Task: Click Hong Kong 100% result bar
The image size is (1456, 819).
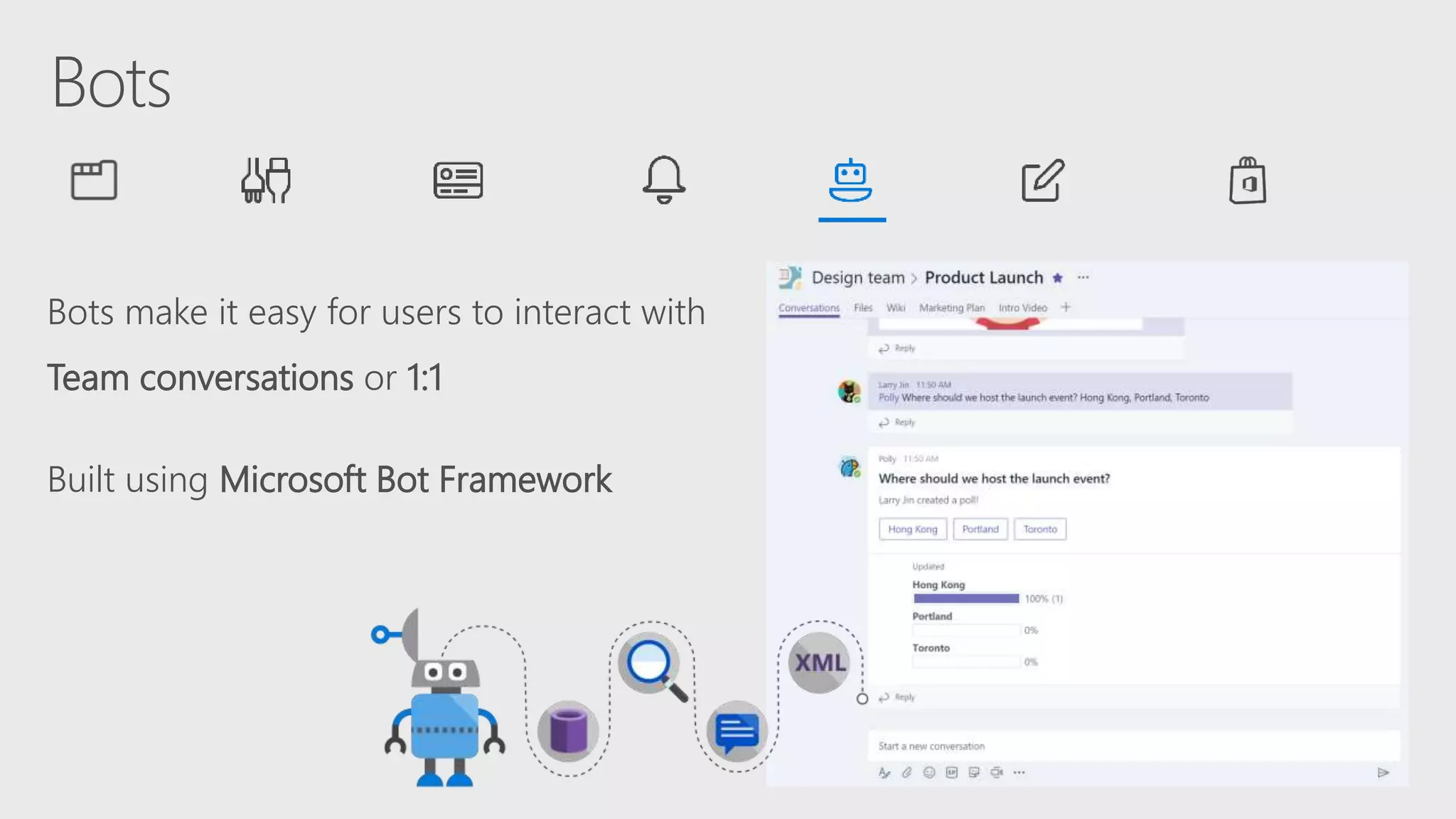Action: click(965, 599)
